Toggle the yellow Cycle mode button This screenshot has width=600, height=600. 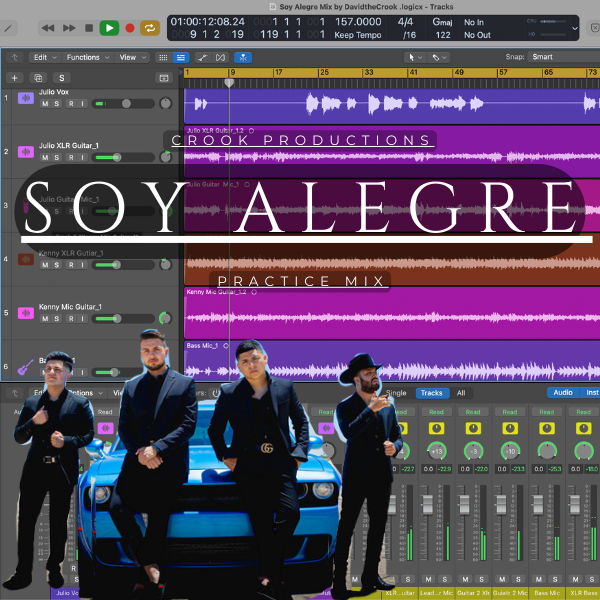[x=150, y=28]
